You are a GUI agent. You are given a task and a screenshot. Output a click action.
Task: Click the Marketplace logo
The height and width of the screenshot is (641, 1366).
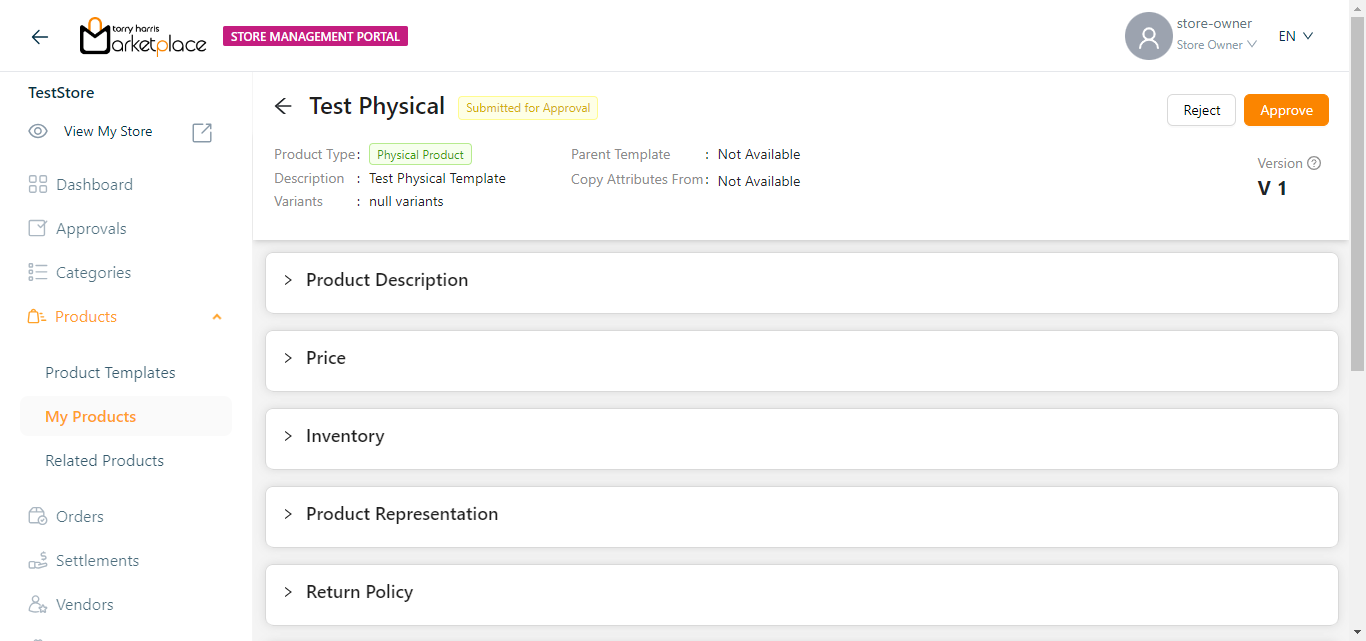click(x=143, y=37)
